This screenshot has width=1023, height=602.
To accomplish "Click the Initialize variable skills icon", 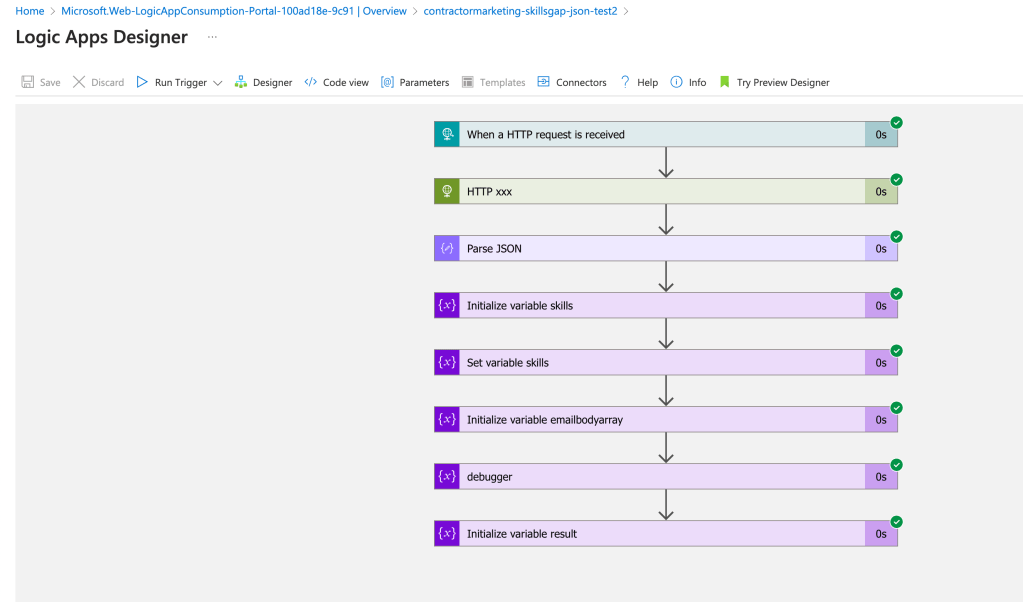I will (x=447, y=305).
